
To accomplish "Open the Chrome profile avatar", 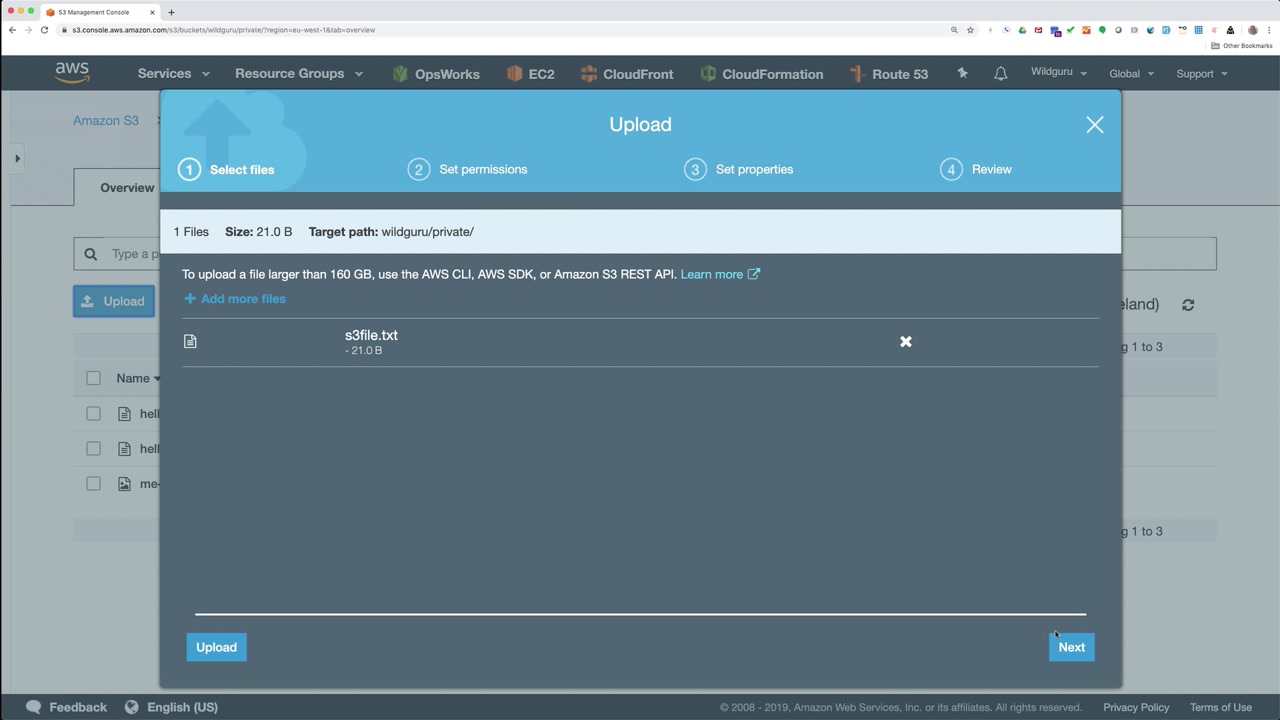I will (1253, 30).
